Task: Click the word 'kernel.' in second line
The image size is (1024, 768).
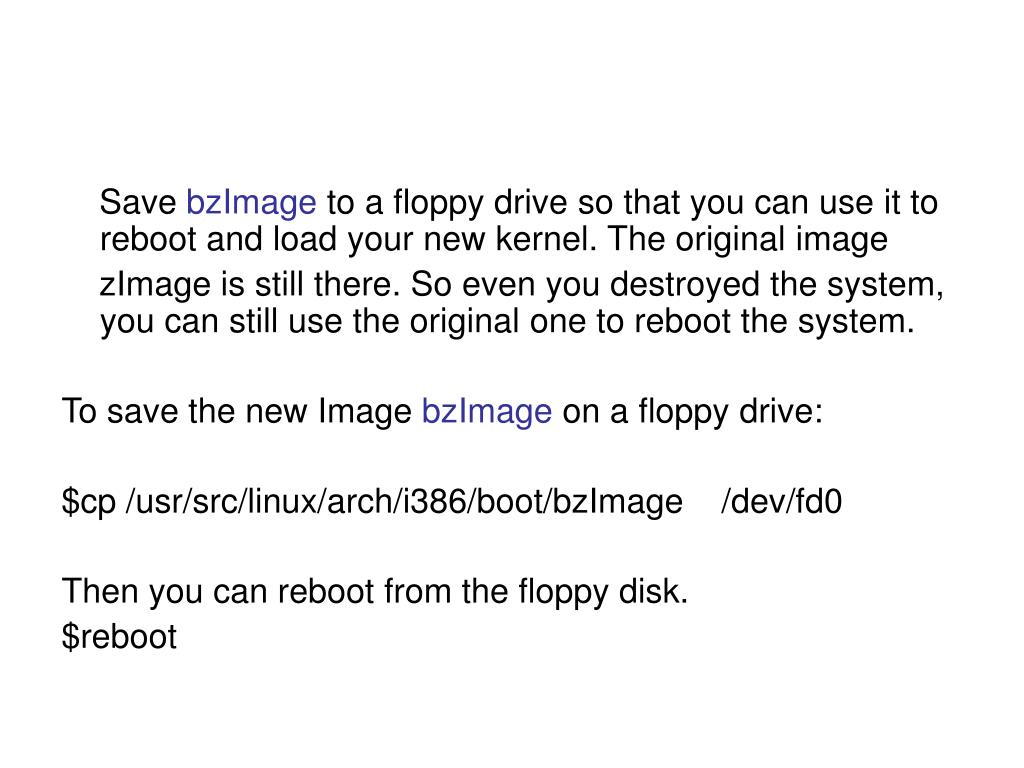Action: pyautogui.click(x=547, y=239)
